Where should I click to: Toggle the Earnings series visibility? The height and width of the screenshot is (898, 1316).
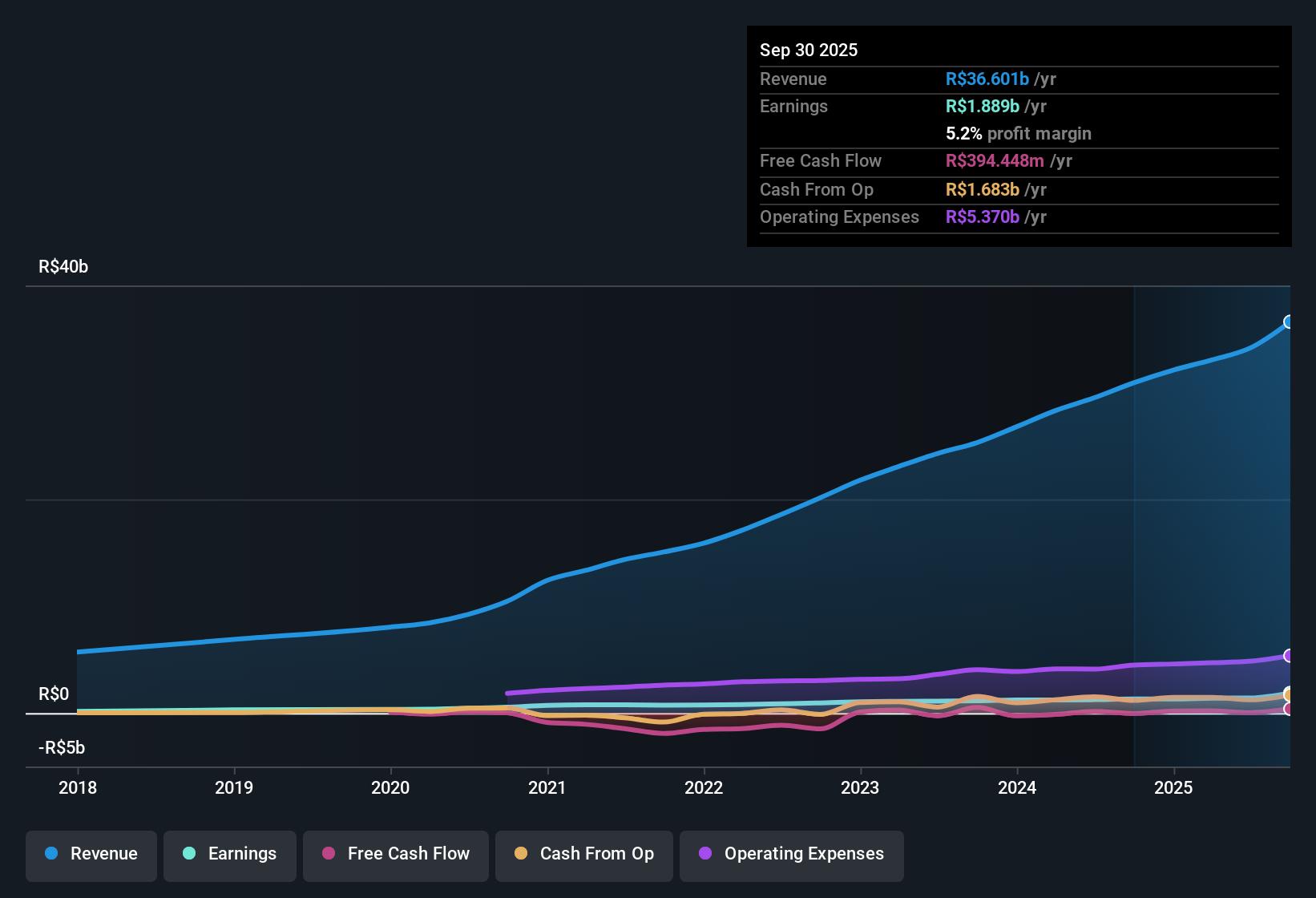click(x=229, y=854)
